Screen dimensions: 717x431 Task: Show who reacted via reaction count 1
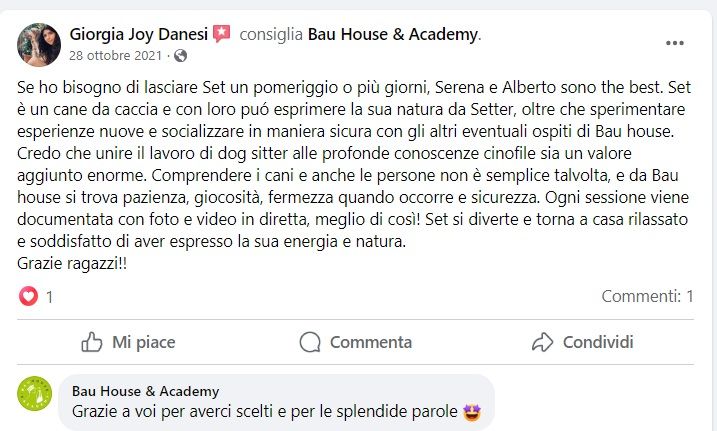(50, 297)
